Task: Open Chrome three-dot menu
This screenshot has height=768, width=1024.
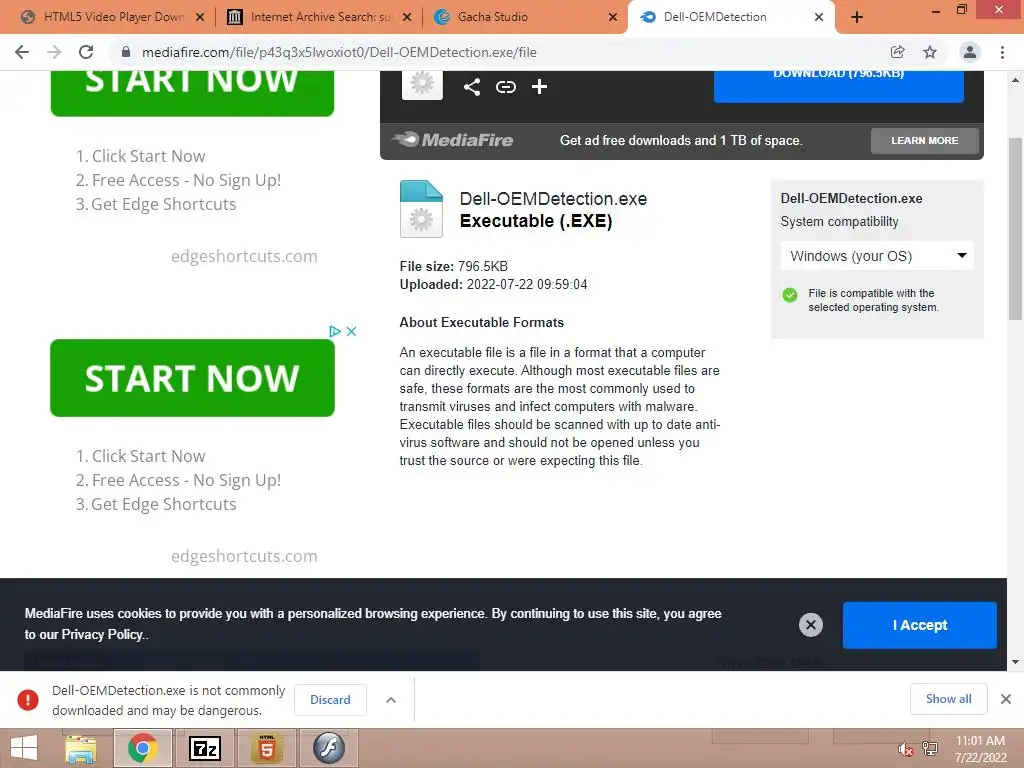Action: (x=1002, y=52)
